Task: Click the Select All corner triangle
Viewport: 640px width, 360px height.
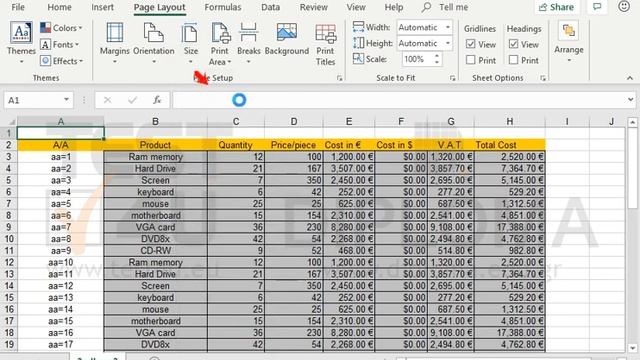Action: [11, 122]
